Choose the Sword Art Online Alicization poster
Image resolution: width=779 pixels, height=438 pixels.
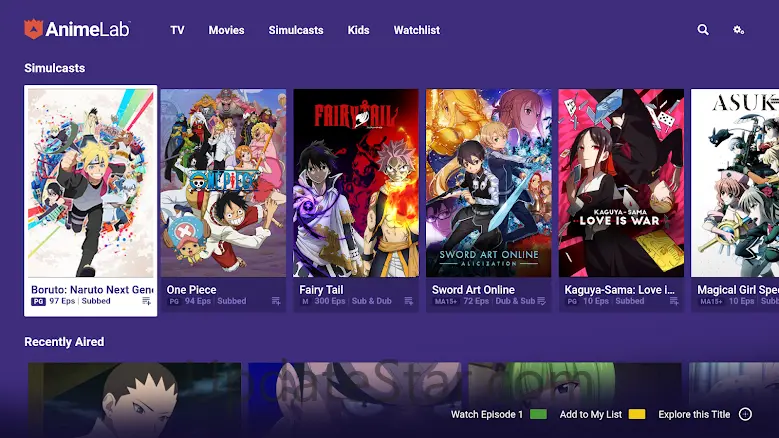point(489,183)
